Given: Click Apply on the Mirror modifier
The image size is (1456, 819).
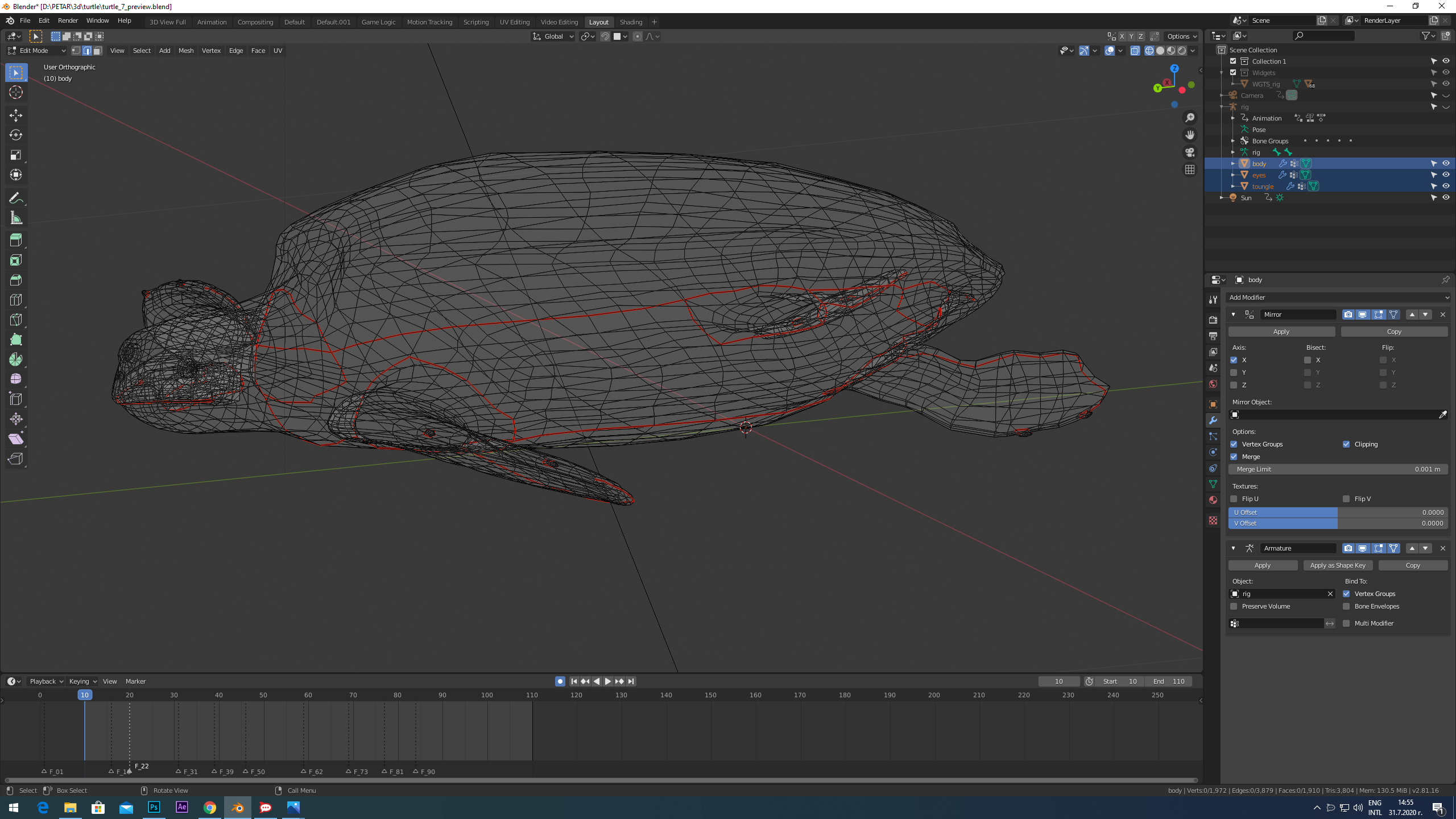Looking at the screenshot, I should [x=1281, y=331].
